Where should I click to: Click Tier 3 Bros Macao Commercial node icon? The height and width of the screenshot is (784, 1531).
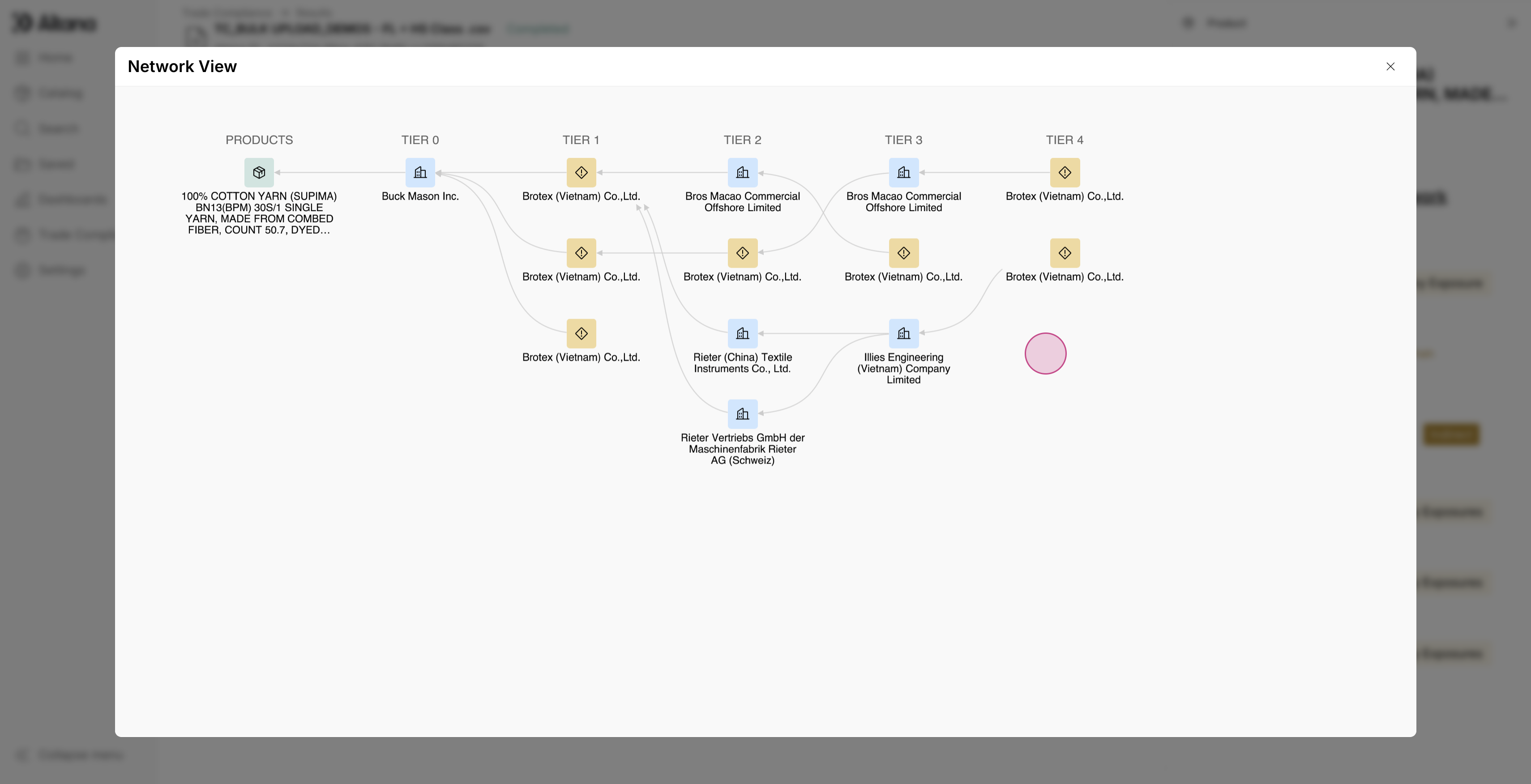coord(903,172)
